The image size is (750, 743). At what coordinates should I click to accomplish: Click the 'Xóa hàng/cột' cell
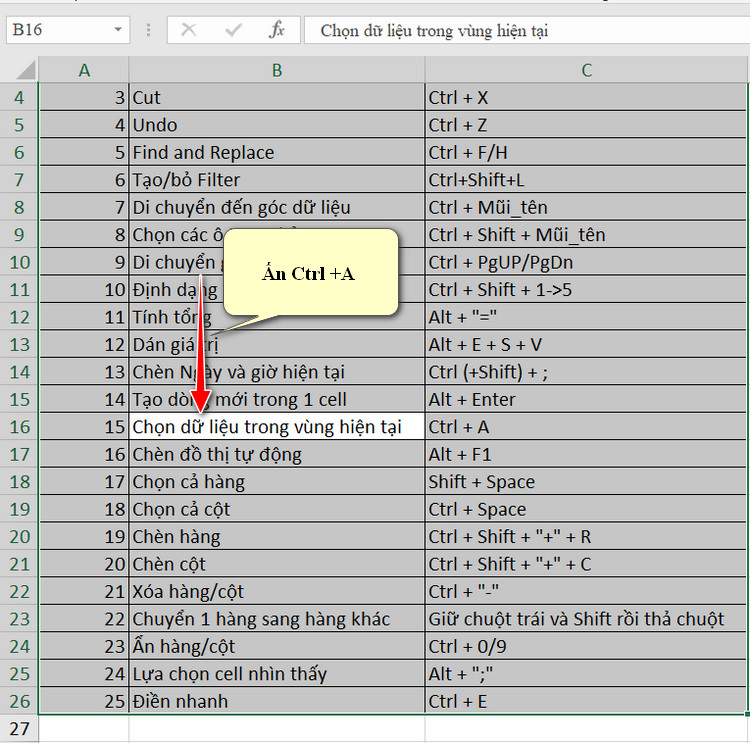click(276, 591)
